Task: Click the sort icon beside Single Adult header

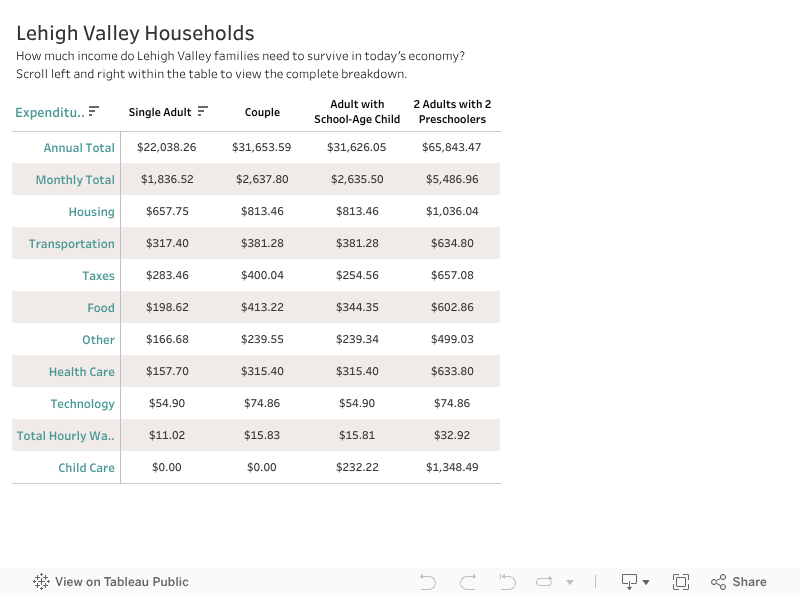Action: point(203,111)
